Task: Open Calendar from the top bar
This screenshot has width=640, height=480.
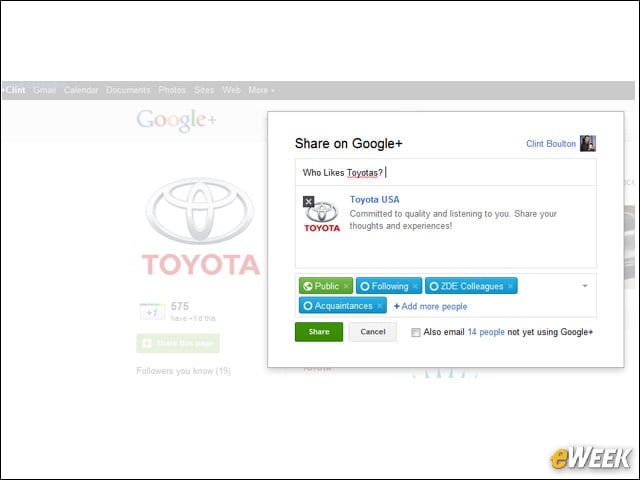Action: coord(81,90)
